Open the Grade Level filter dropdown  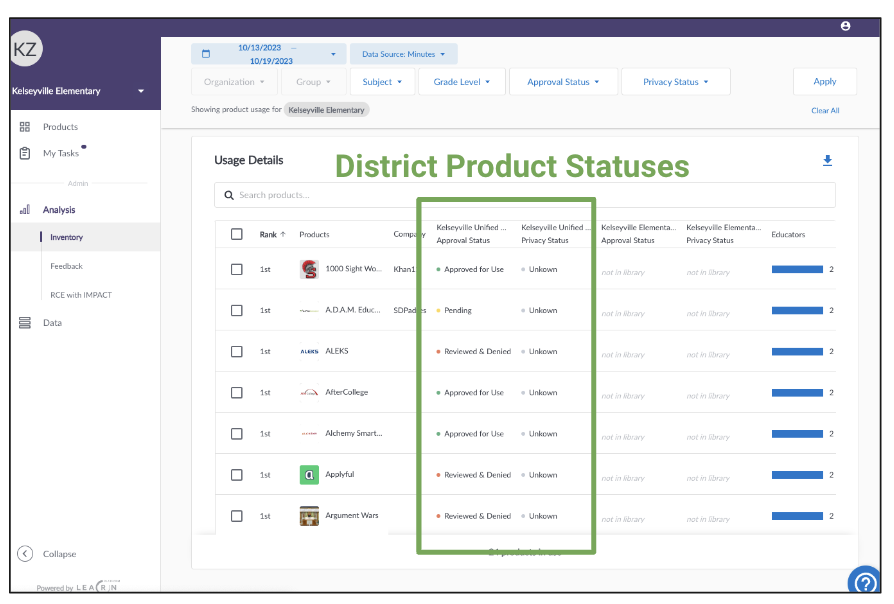click(x=462, y=82)
